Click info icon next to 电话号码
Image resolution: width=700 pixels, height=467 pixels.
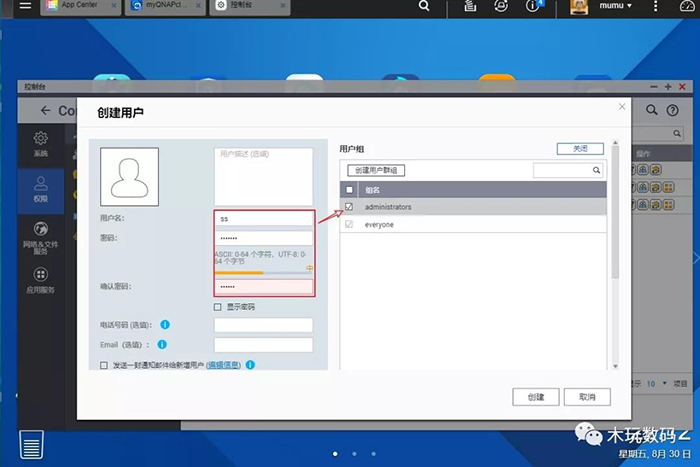click(165, 325)
